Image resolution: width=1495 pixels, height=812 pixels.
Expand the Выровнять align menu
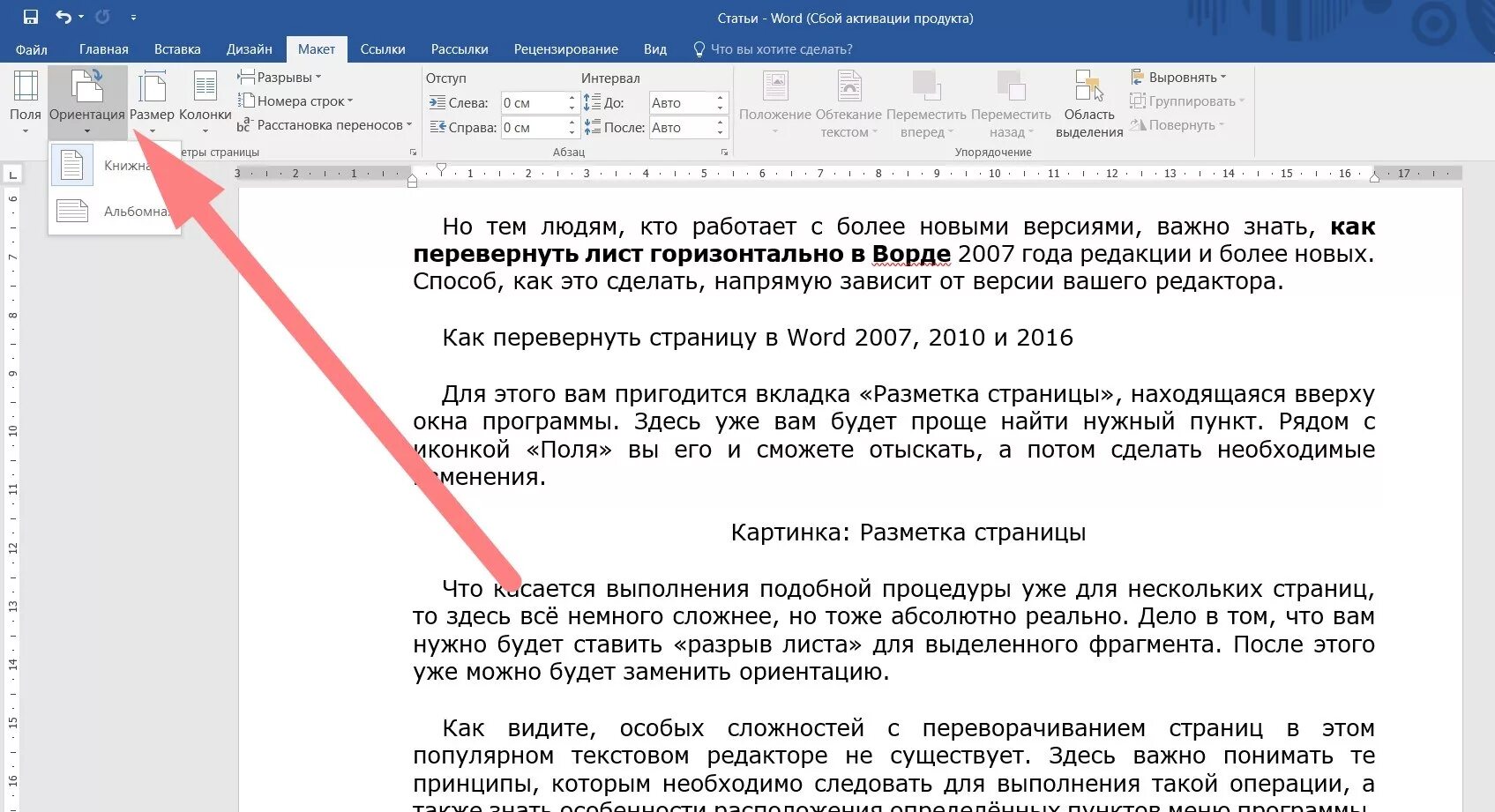tap(1178, 78)
